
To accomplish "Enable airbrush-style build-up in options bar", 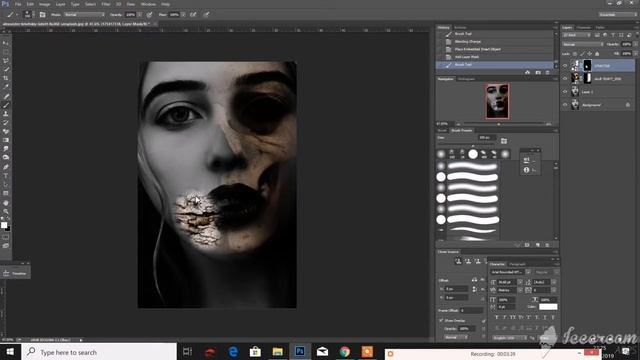I will tap(193, 14).
